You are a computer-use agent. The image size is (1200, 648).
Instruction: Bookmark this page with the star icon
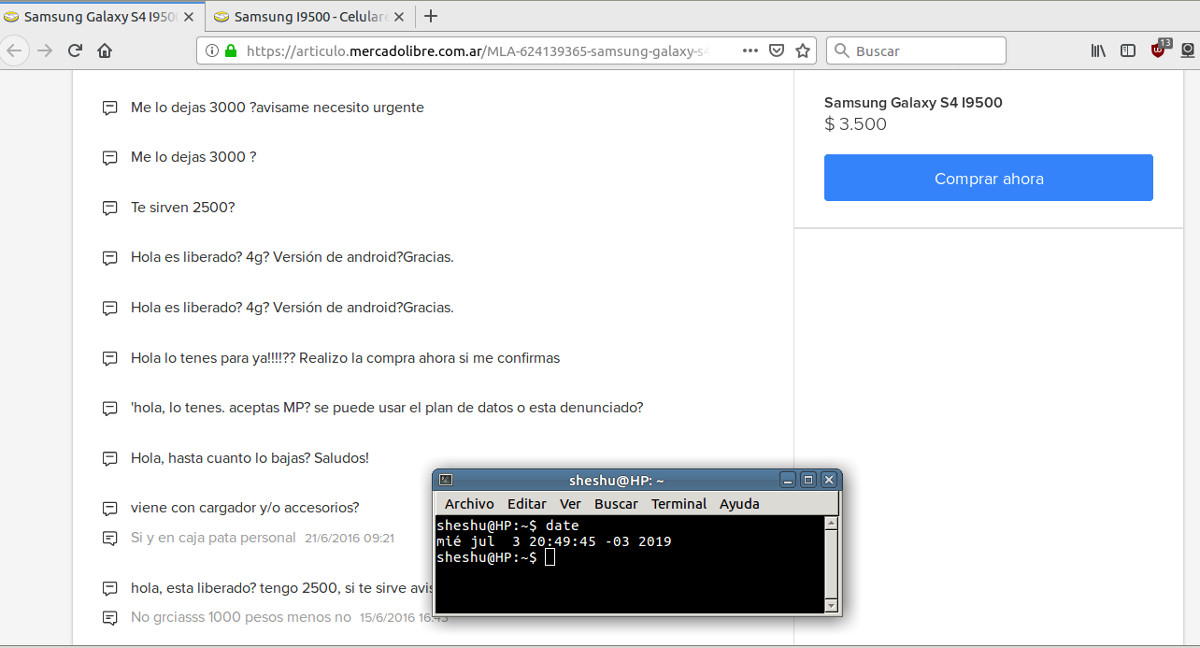802,51
